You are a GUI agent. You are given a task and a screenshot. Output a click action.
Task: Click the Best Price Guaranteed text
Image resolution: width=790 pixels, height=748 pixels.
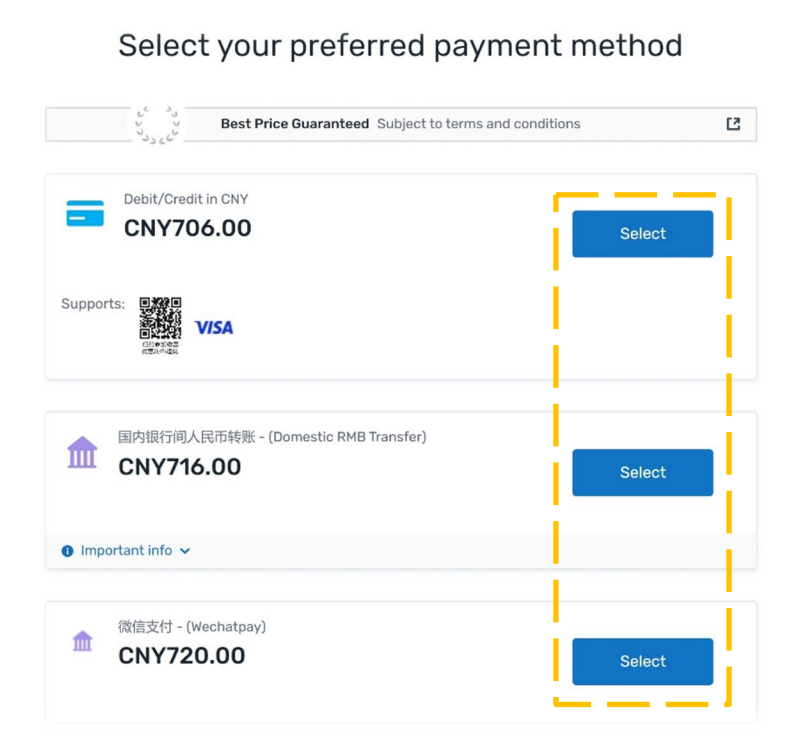(x=294, y=124)
